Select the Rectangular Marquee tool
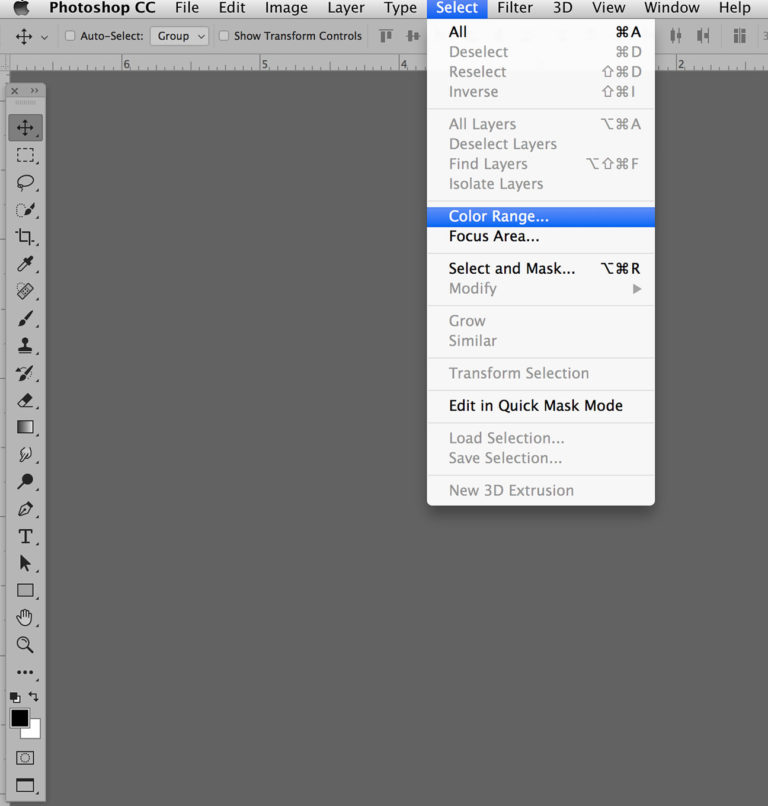This screenshot has height=806, width=768. click(25, 155)
